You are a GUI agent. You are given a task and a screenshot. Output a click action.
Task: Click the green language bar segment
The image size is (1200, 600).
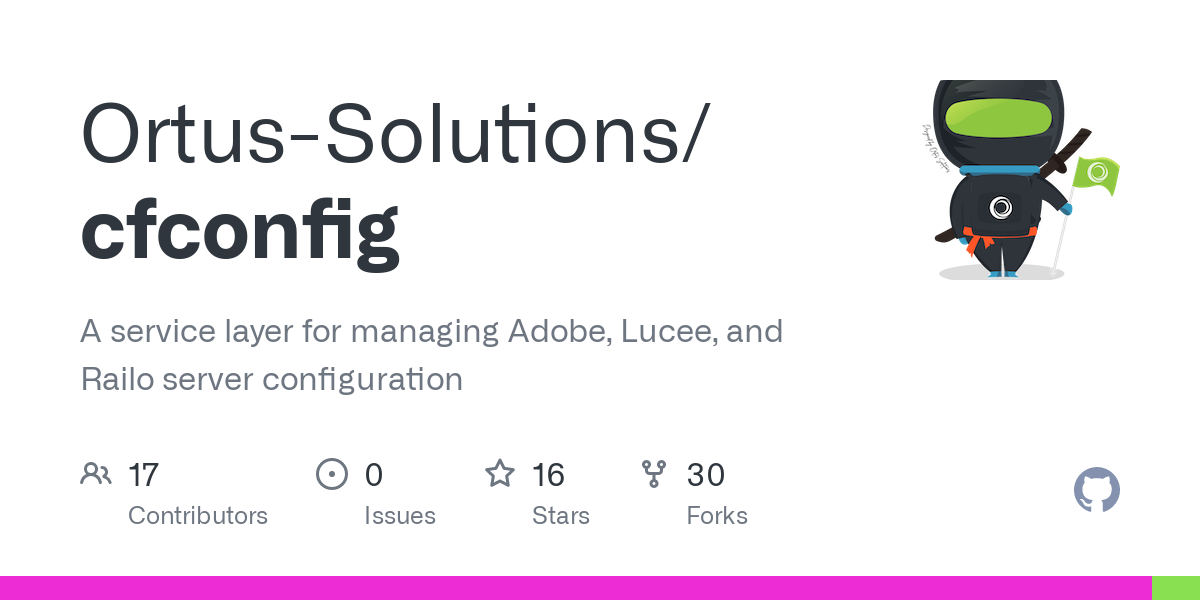pyautogui.click(x=1176, y=588)
